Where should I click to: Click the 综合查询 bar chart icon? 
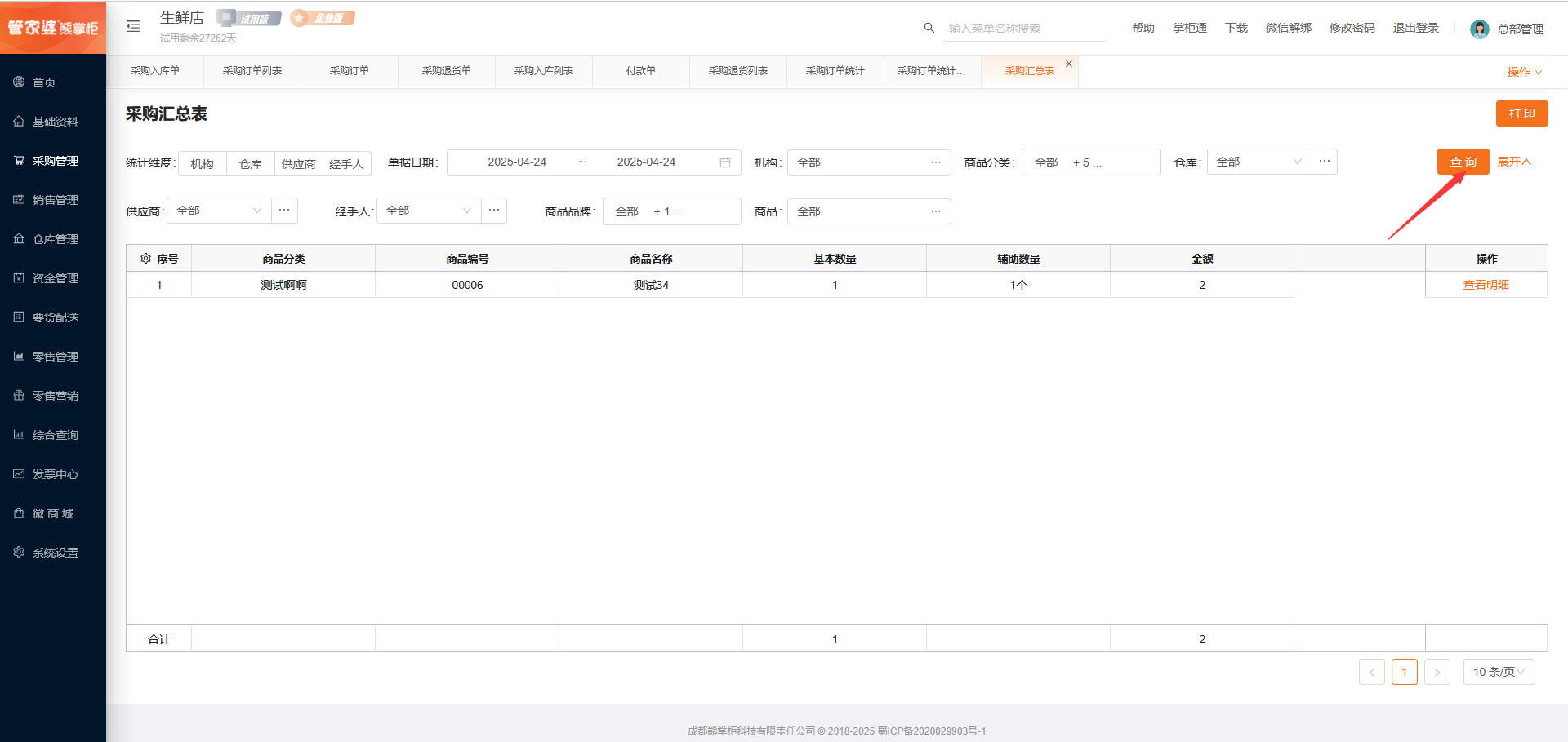(x=19, y=434)
